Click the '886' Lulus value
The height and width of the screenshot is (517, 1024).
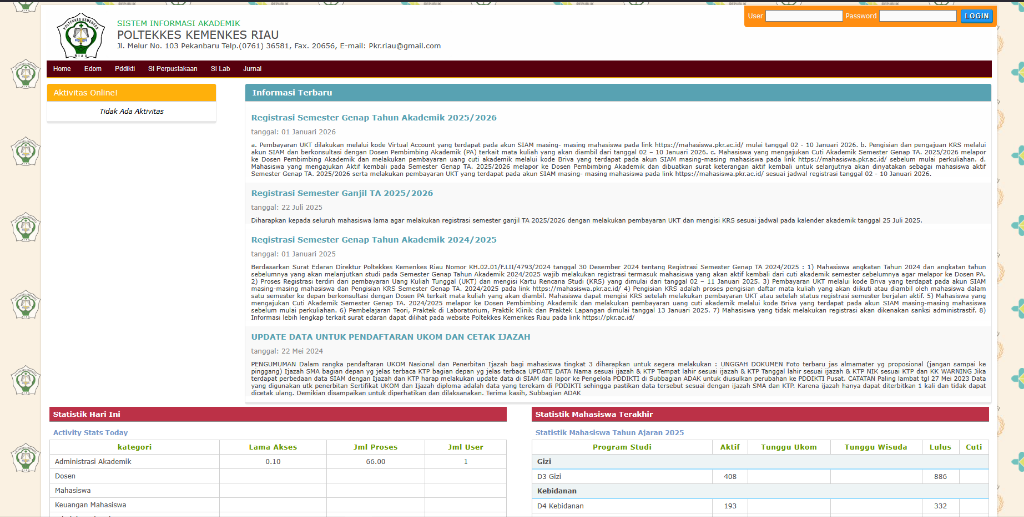click(x=940, y=477)
